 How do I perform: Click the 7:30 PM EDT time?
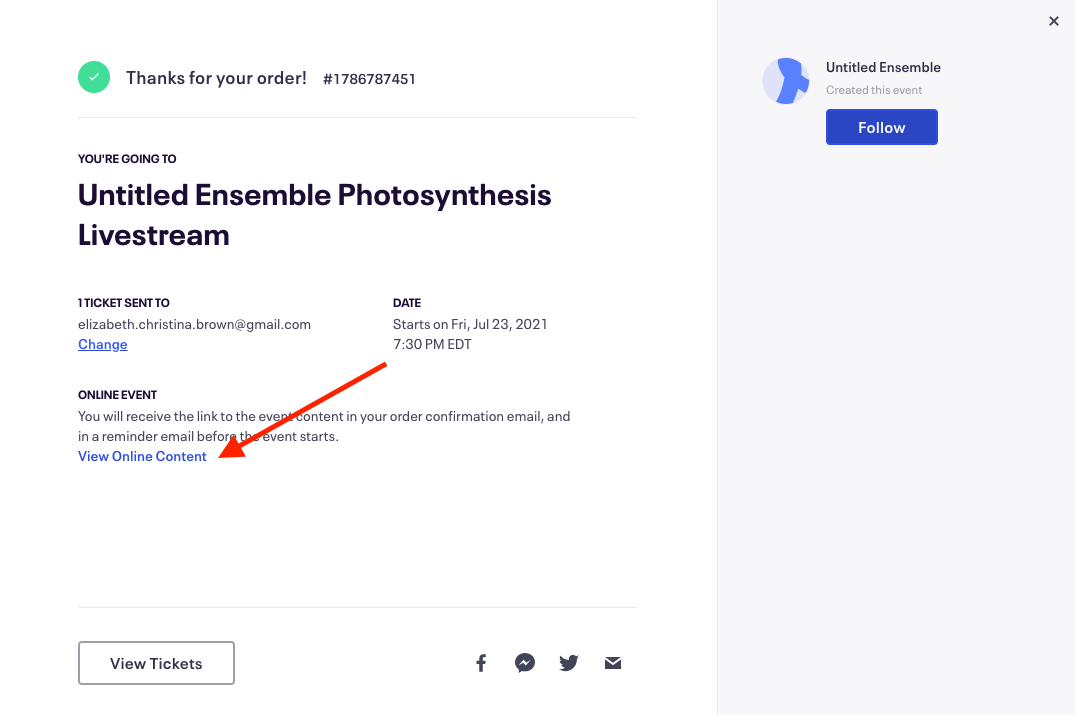[432, 344]
